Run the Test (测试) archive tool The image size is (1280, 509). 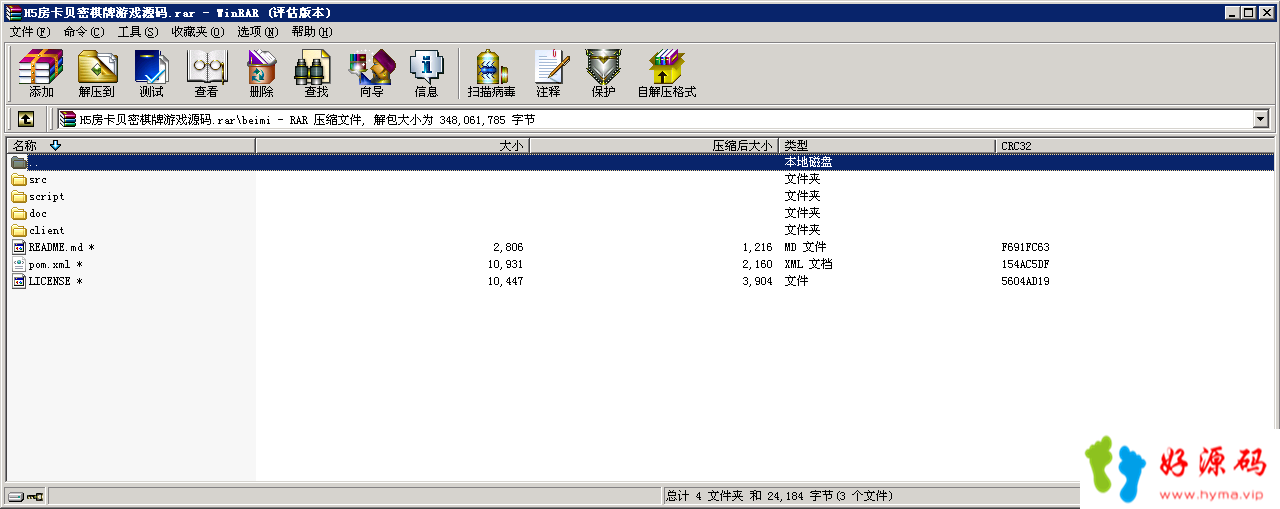(x=152, y=74)
